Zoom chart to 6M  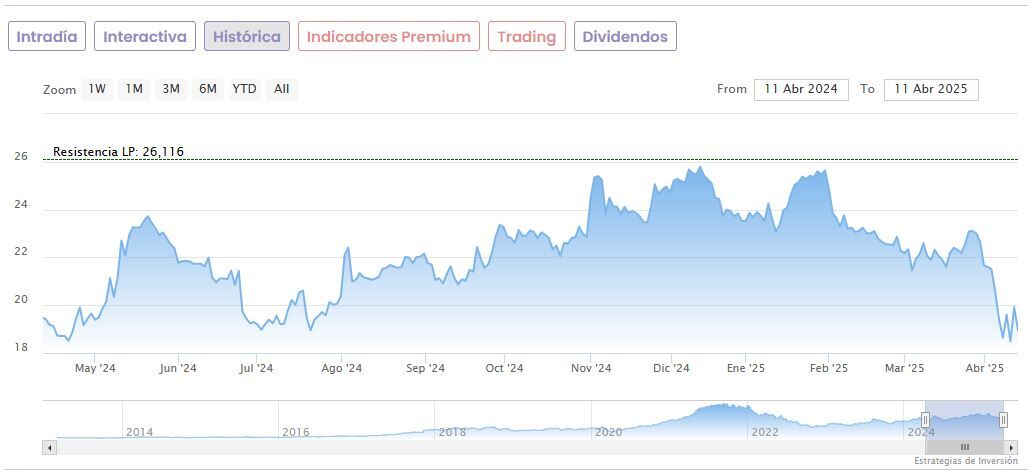pos(208,89)
